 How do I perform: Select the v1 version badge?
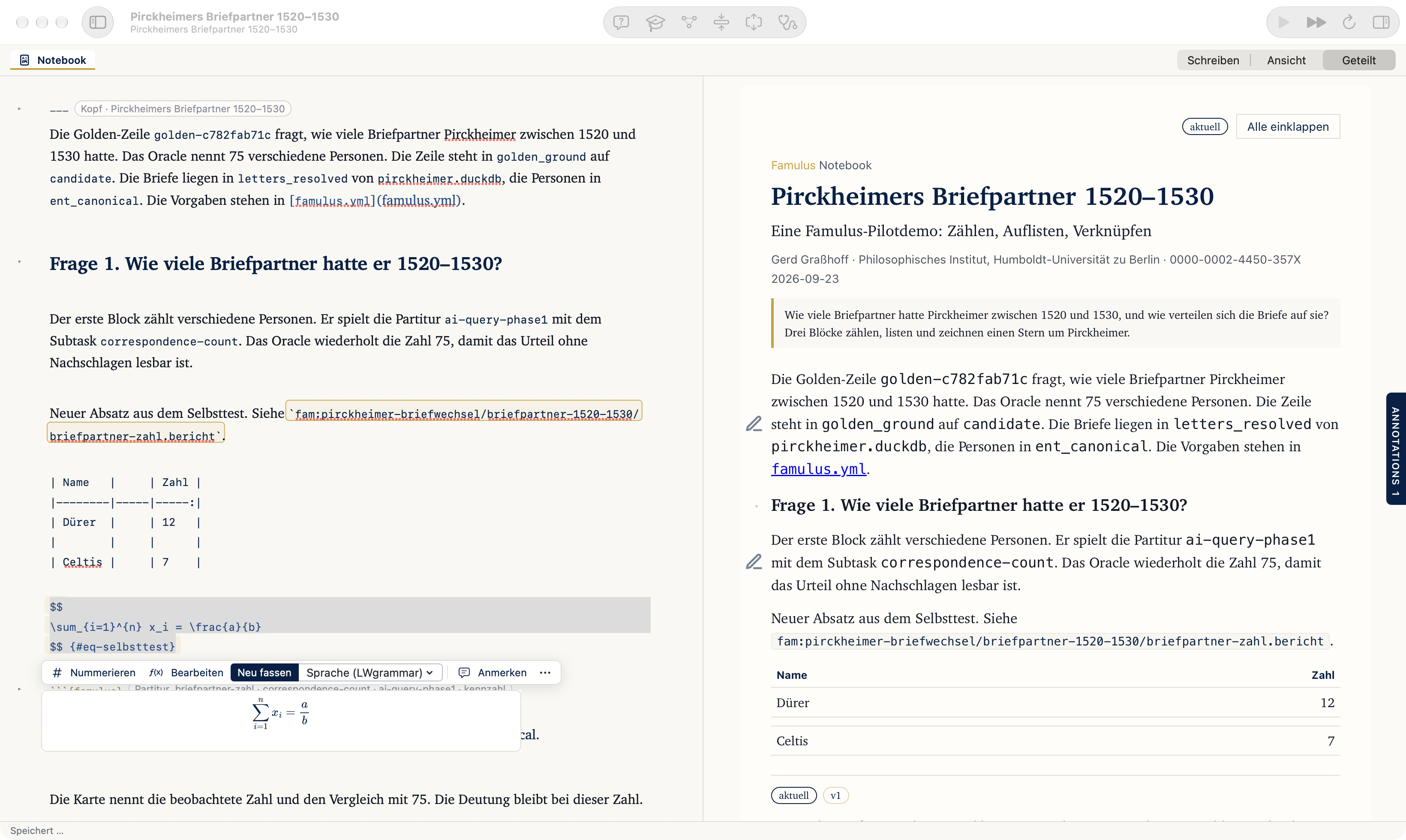[x=835, y=795]
